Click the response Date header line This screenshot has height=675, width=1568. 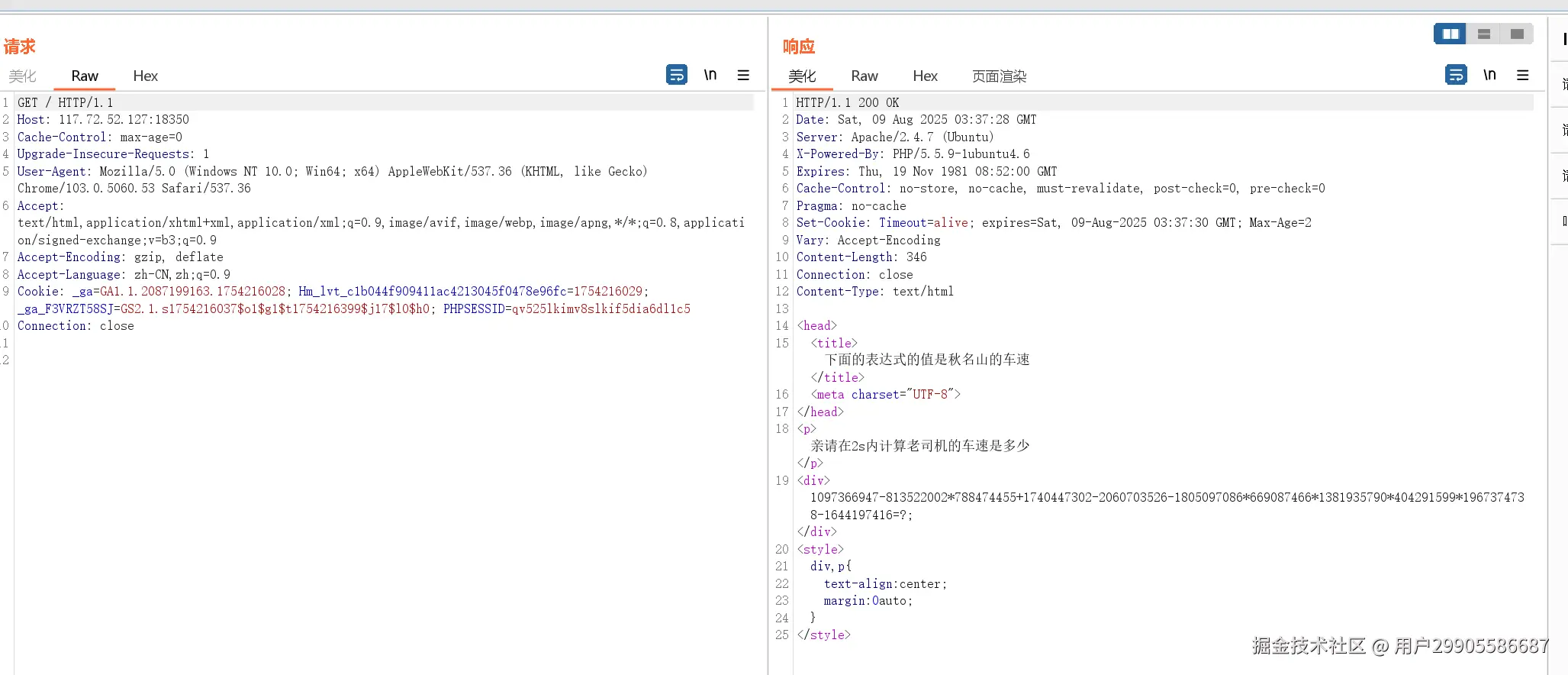tap(916, 119)
